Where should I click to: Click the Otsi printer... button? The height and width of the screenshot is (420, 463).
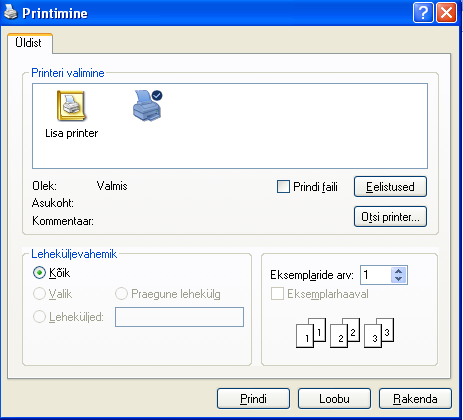[x=390, y=217]
